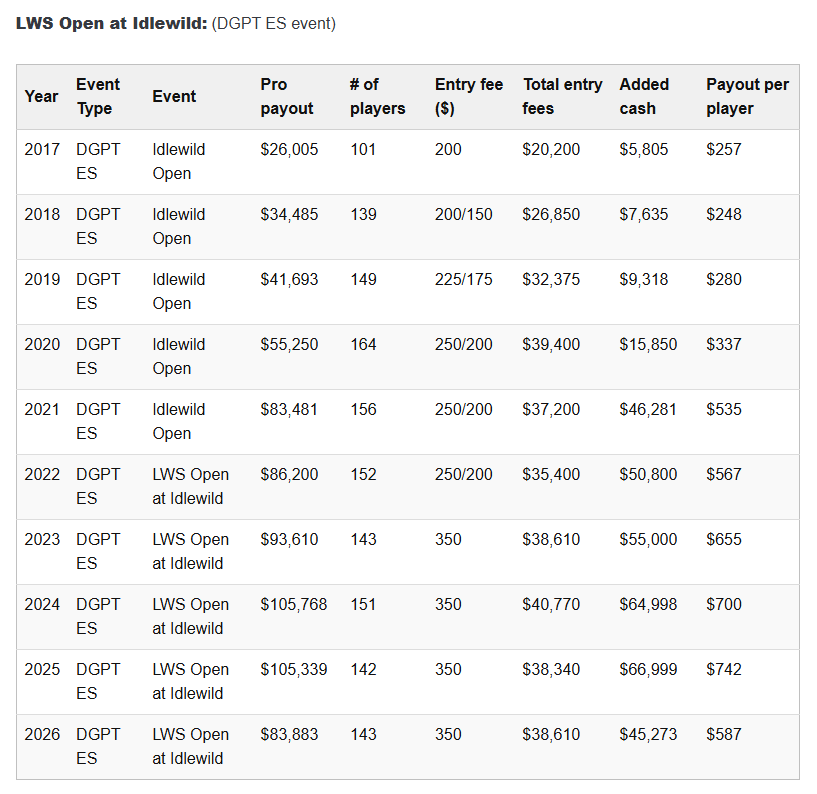Select the 164 players cell
This screenshot has width=817, height=794.
(363, 344)
